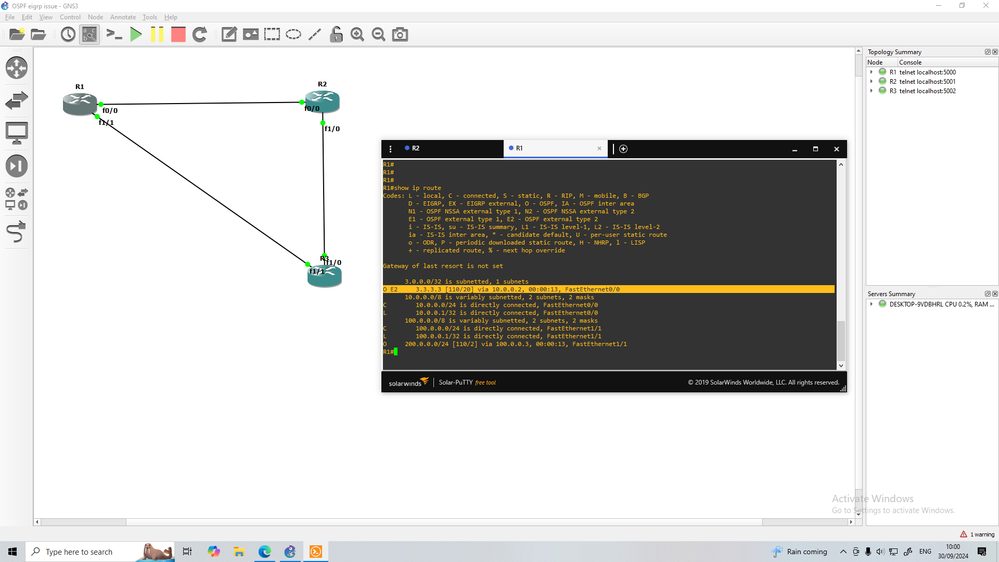This screenshot has height=562, width=999.
Task: Browse routers in device sidebar
Action: [17, 68]
